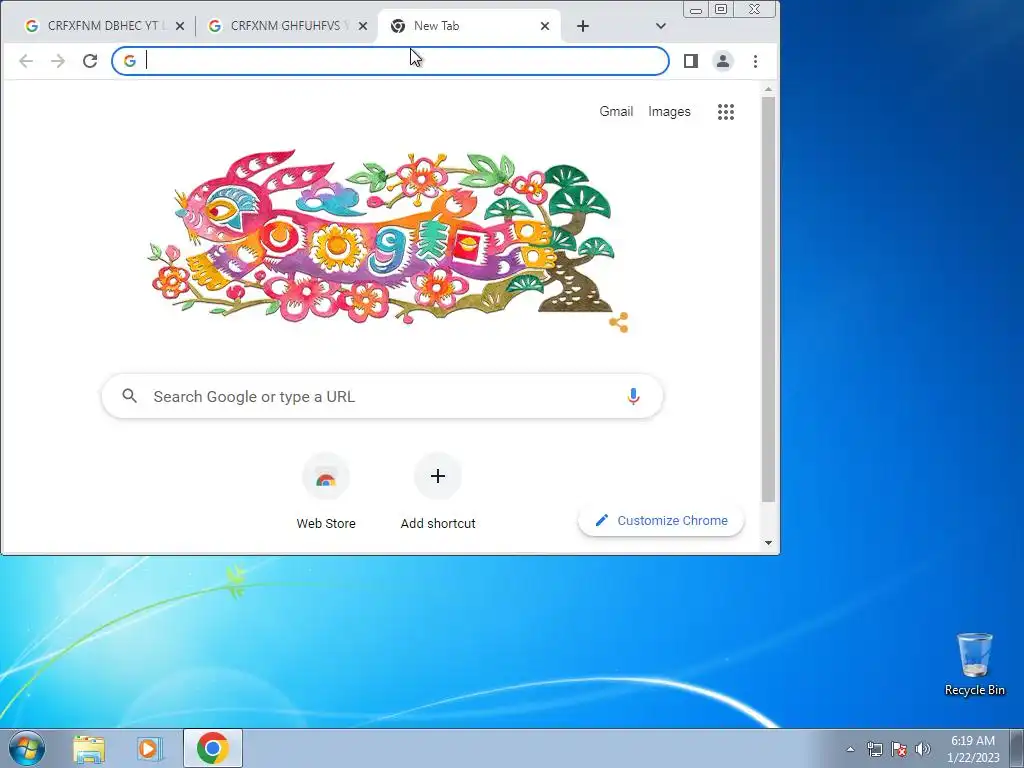
Task: Start voice search with the microphone
Action: [633, 396]
